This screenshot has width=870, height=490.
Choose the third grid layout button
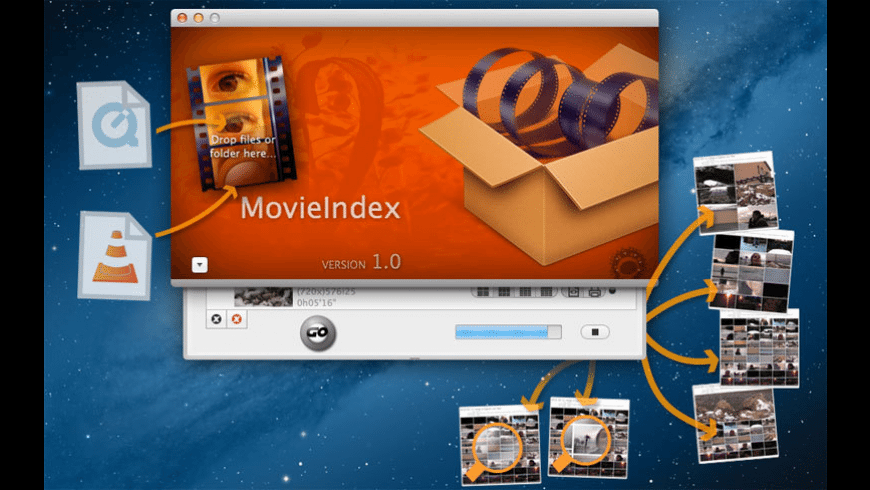[525, 291]
